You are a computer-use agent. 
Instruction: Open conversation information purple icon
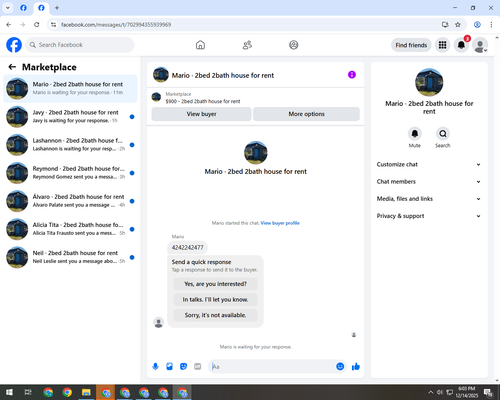[352, 75]
